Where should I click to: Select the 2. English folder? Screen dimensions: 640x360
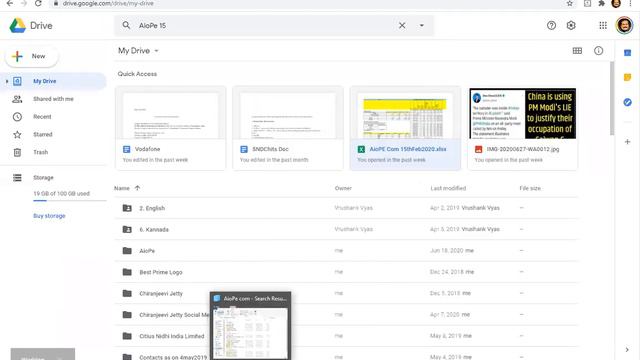346,208
